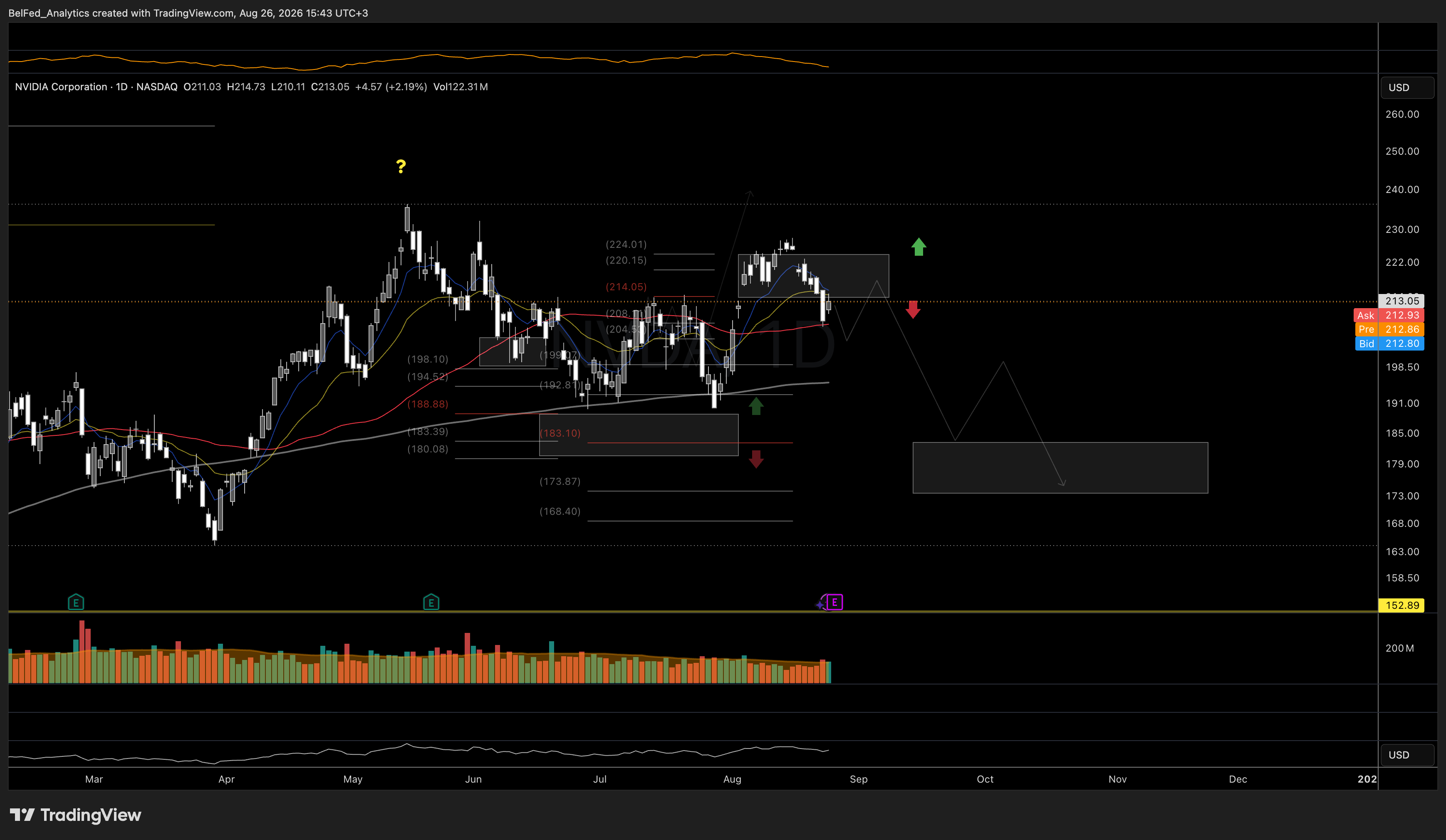
Task: Select the dark green up arrow near 191.00
Action: coord(756,406)
